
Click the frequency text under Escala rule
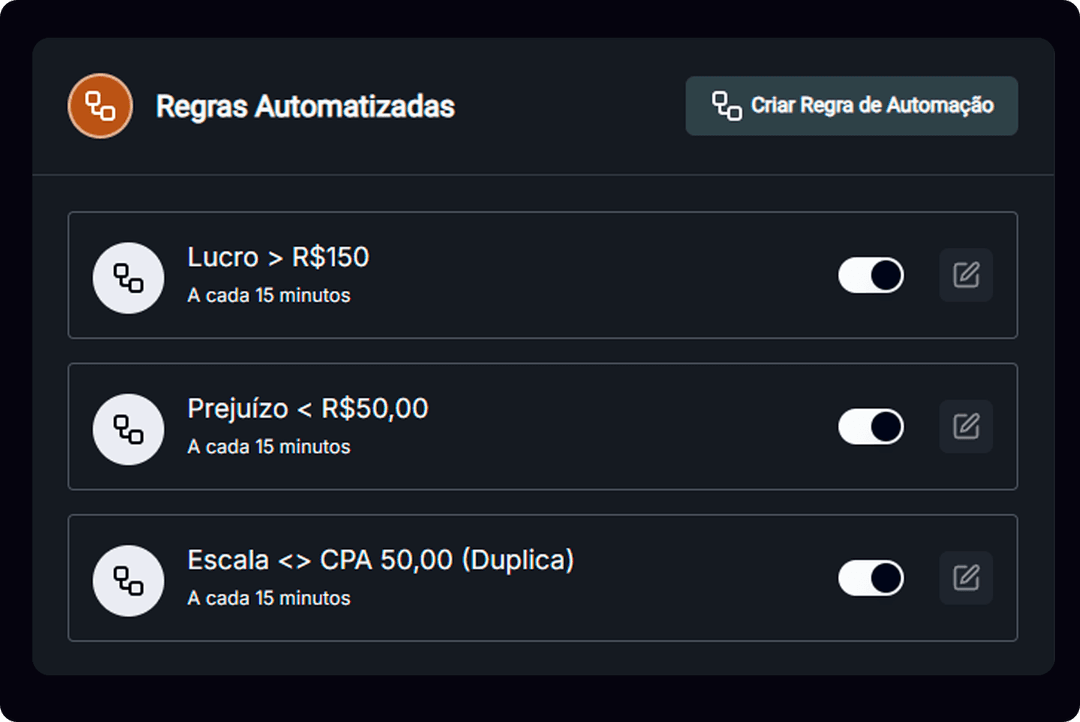[x=268, y=598]
